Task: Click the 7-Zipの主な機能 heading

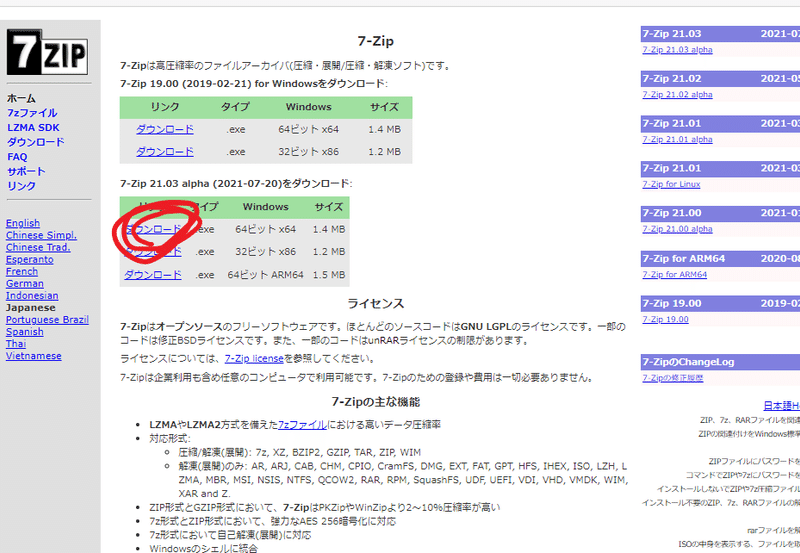Action: click(376, 402)
